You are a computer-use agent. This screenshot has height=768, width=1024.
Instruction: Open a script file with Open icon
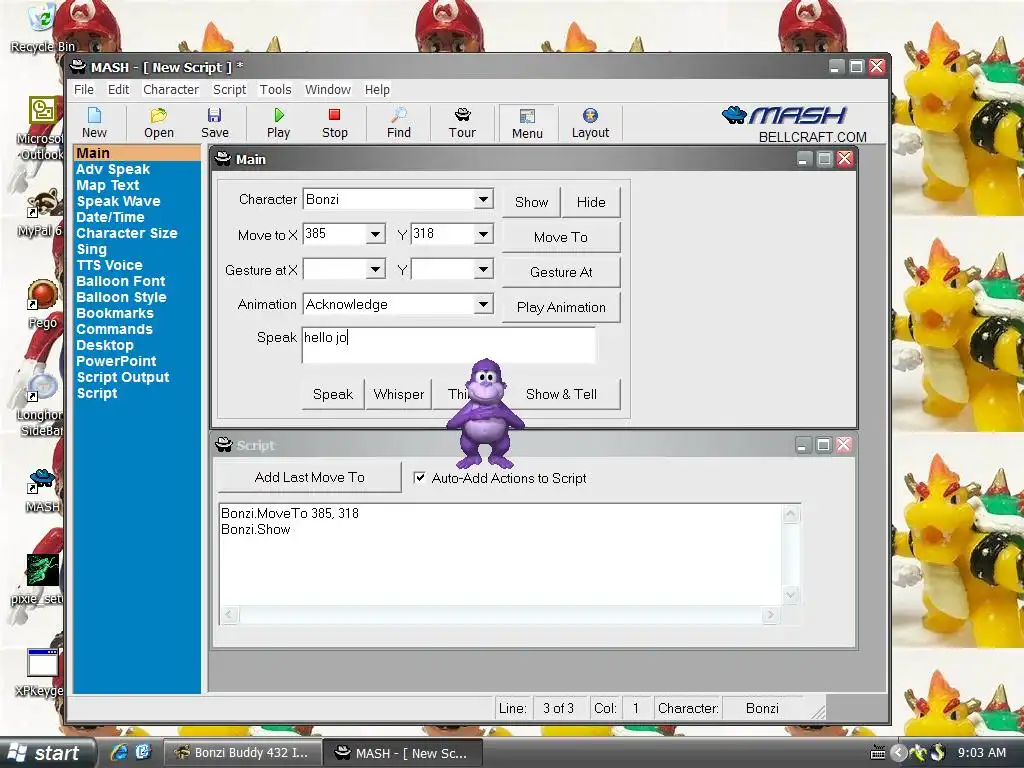point(159,123)
